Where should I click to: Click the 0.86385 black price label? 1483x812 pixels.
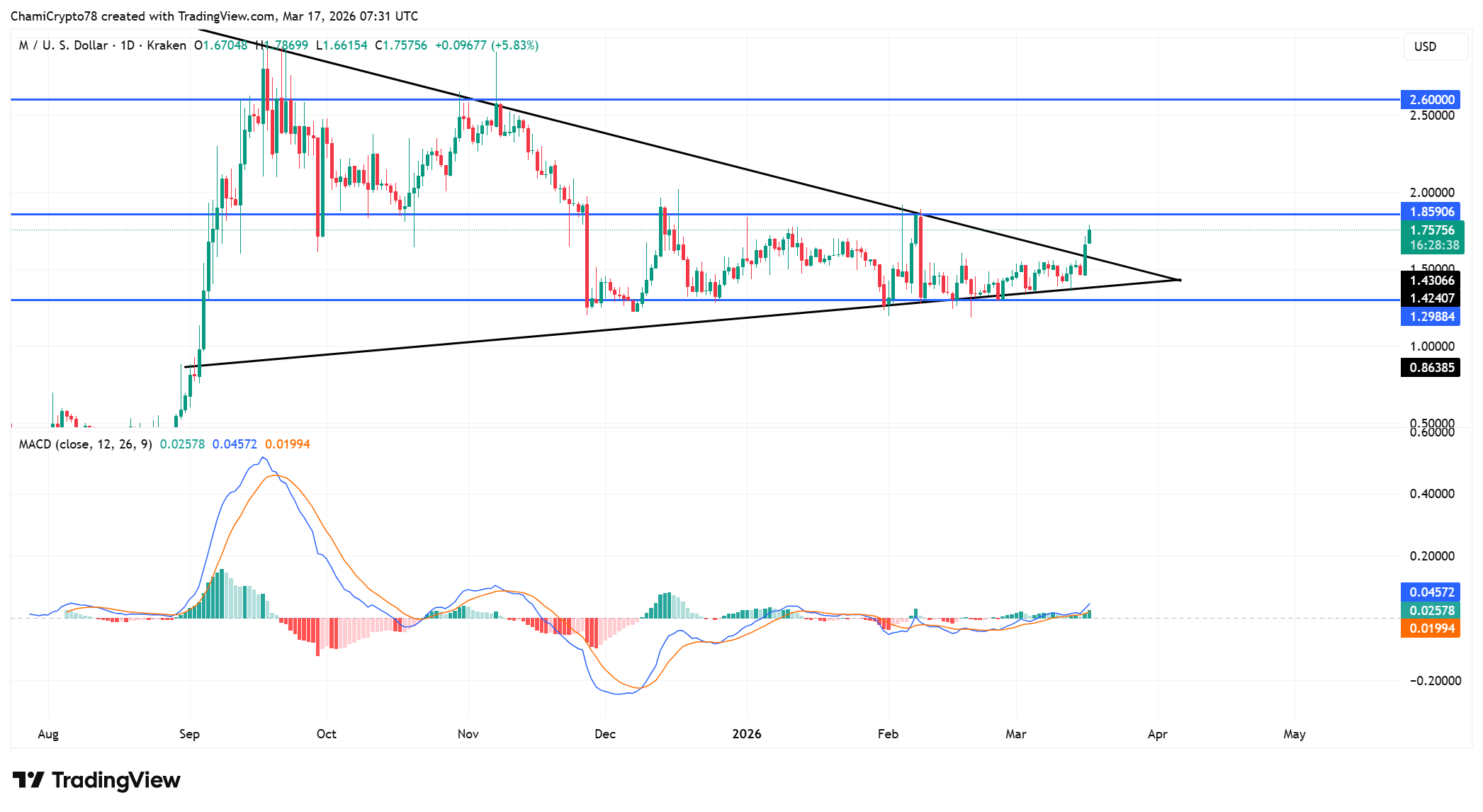[1431, 368]
